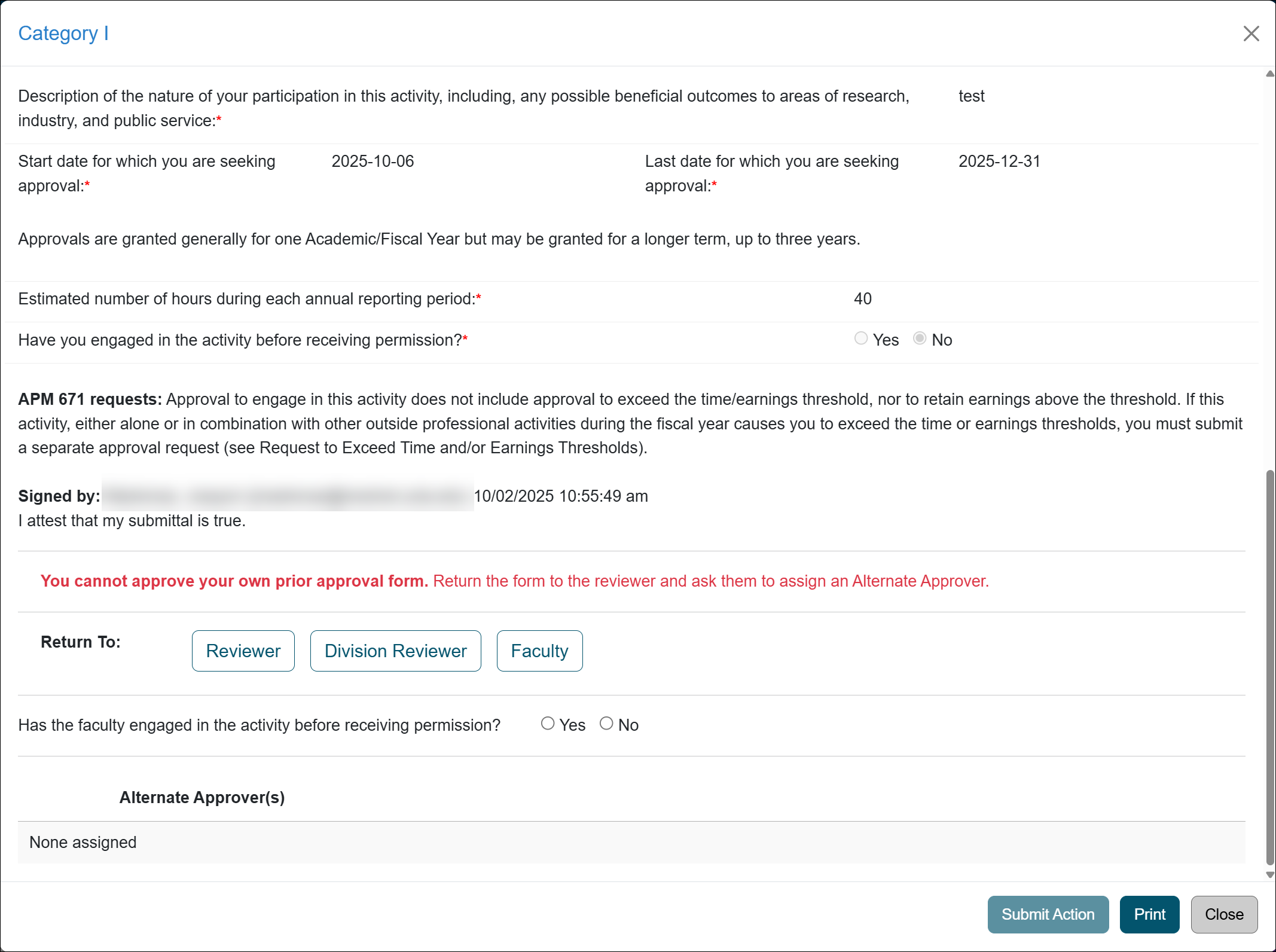Return the form to Faculty
Screen dimensions: 1276x952
539,651
